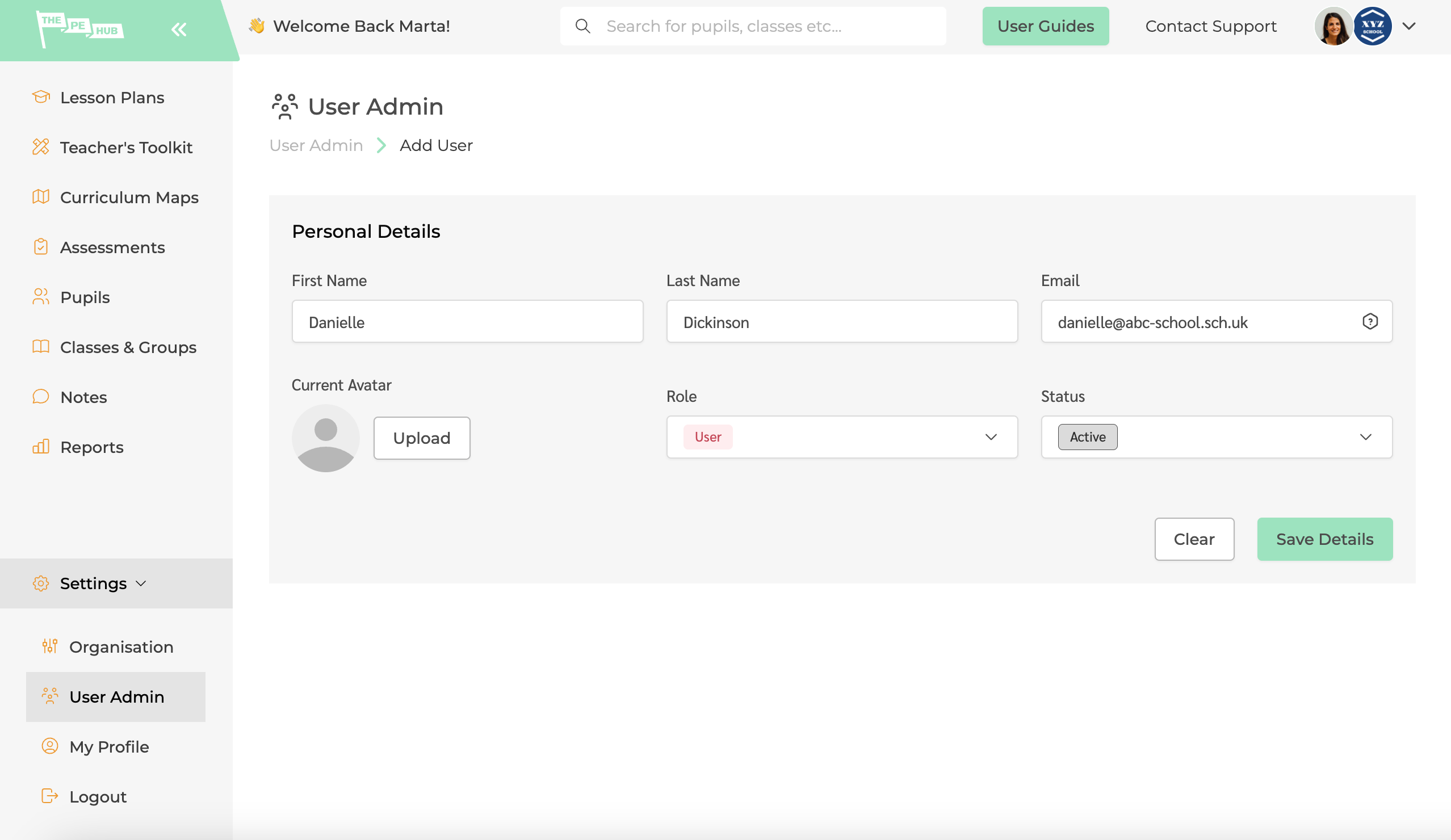This screenshot has height=840, width=1451.
Task: Clear the personal details form
Action: (1194, 539)
